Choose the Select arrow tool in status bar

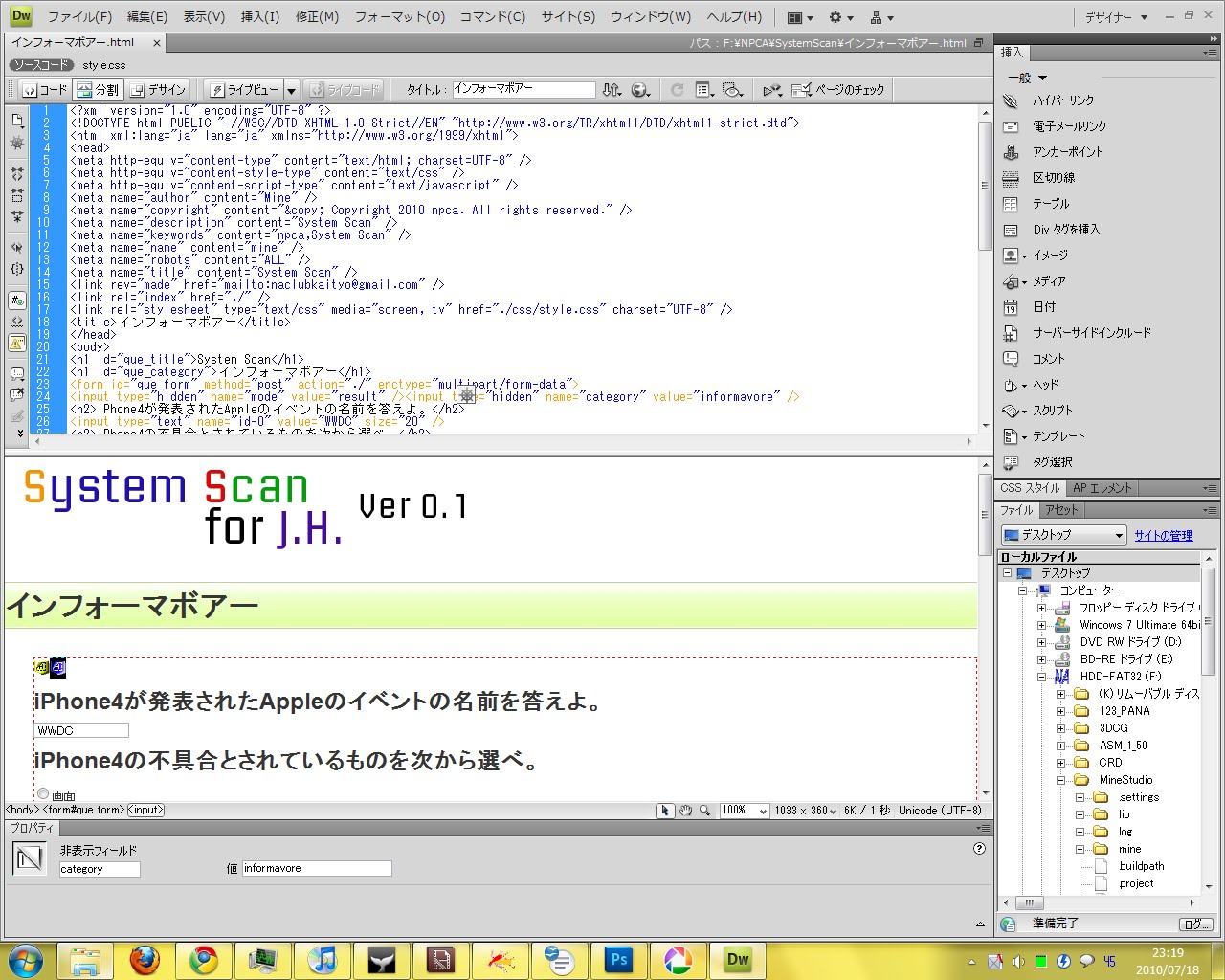[x=665, y=811]
